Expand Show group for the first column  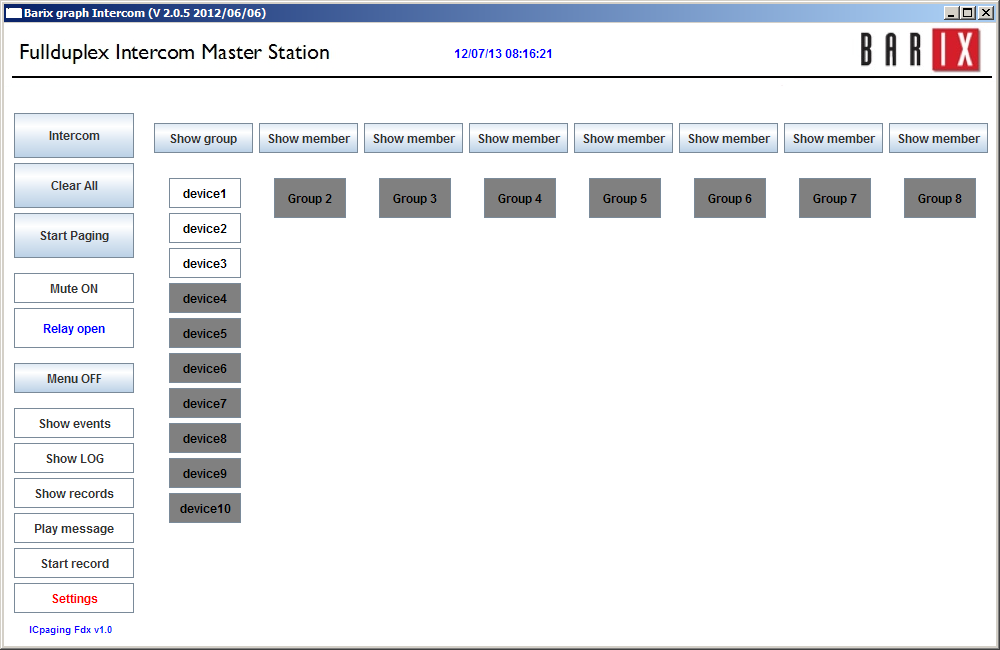[x=203, y=139]
